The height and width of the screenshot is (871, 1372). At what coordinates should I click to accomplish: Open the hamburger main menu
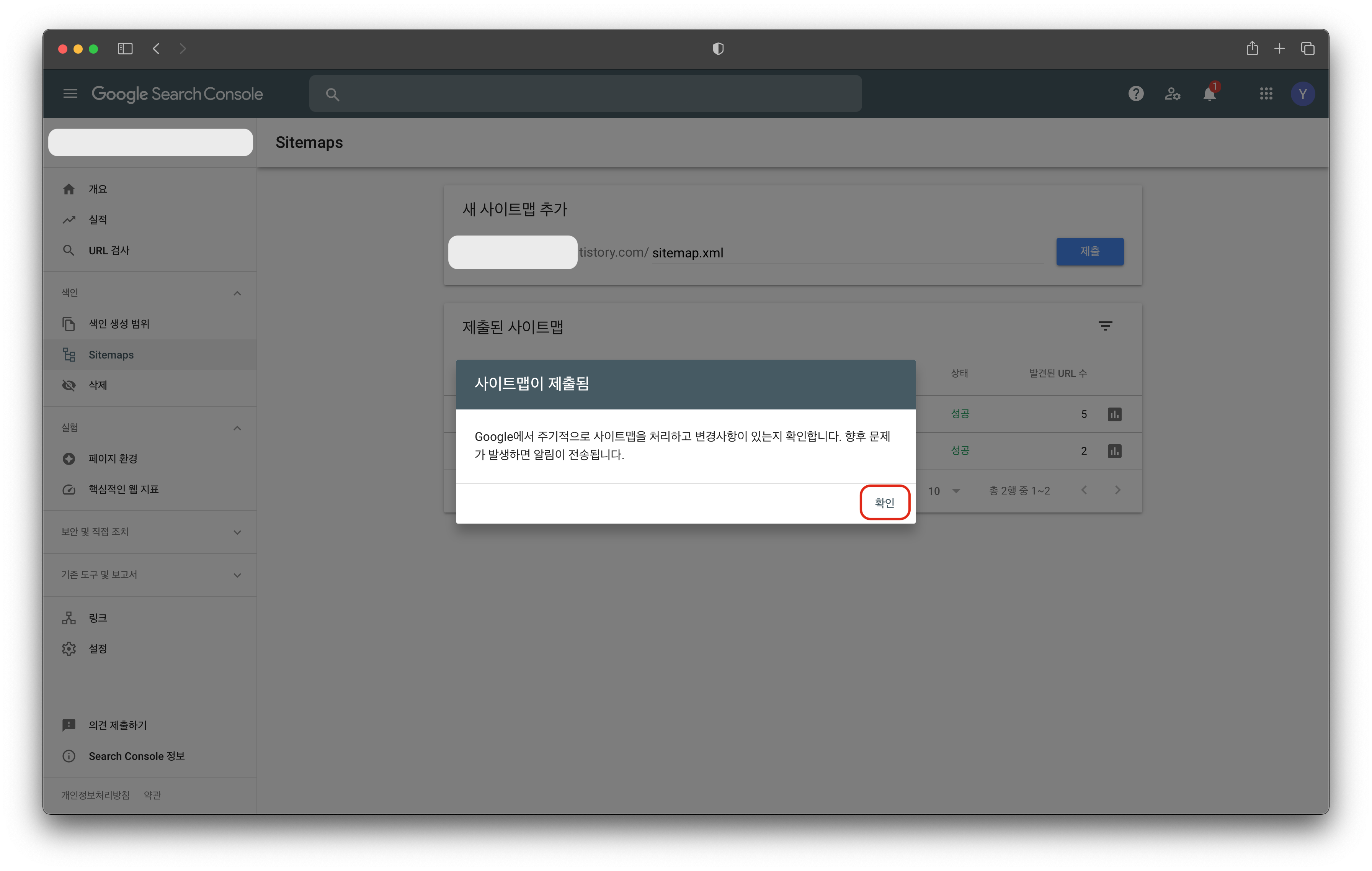(x=70, y=93)
